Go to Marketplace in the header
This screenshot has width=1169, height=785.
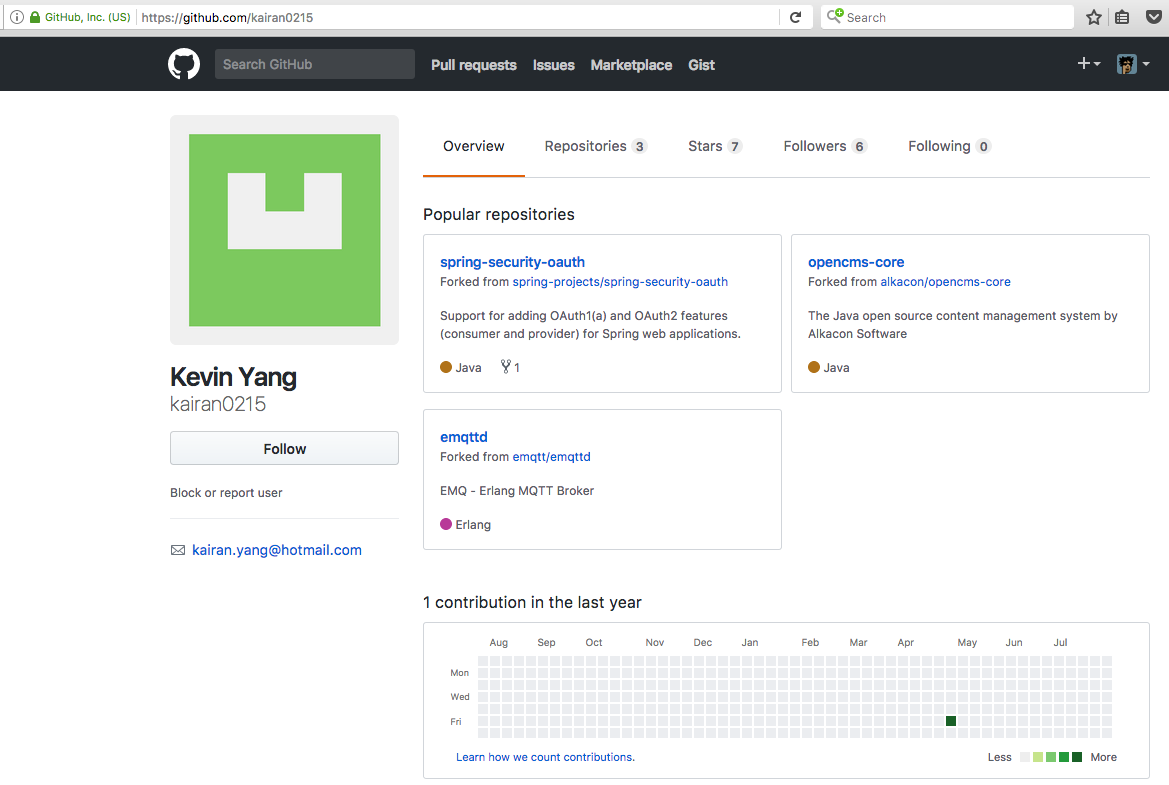click(631, 65)
